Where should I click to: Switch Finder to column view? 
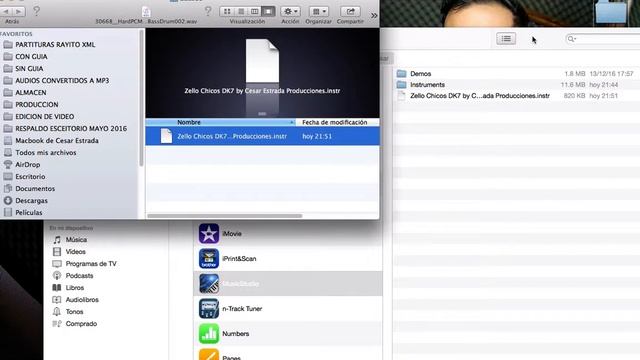[x=255, y=11]
